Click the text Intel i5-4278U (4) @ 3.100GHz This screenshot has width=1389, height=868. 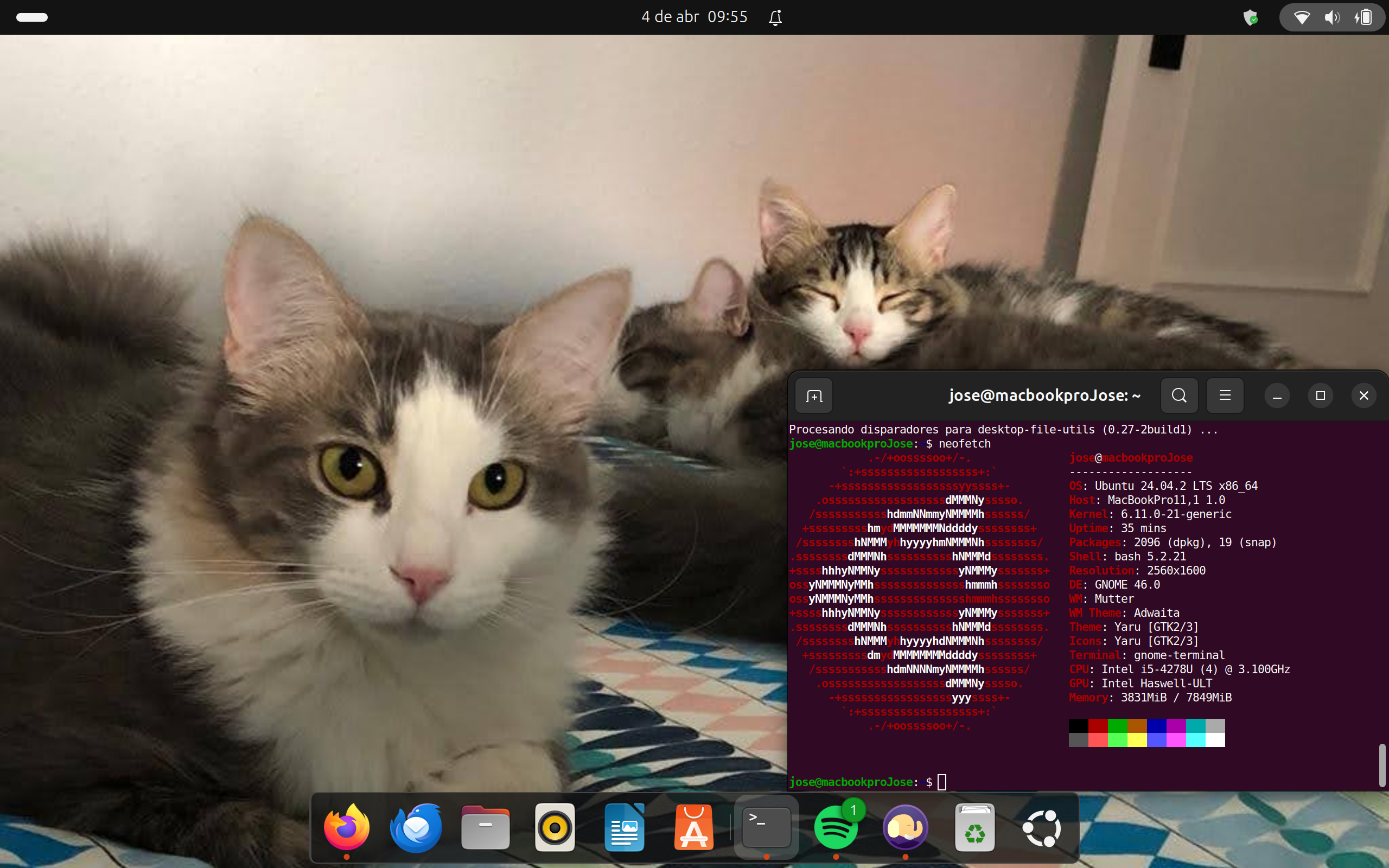point(1196,669)
